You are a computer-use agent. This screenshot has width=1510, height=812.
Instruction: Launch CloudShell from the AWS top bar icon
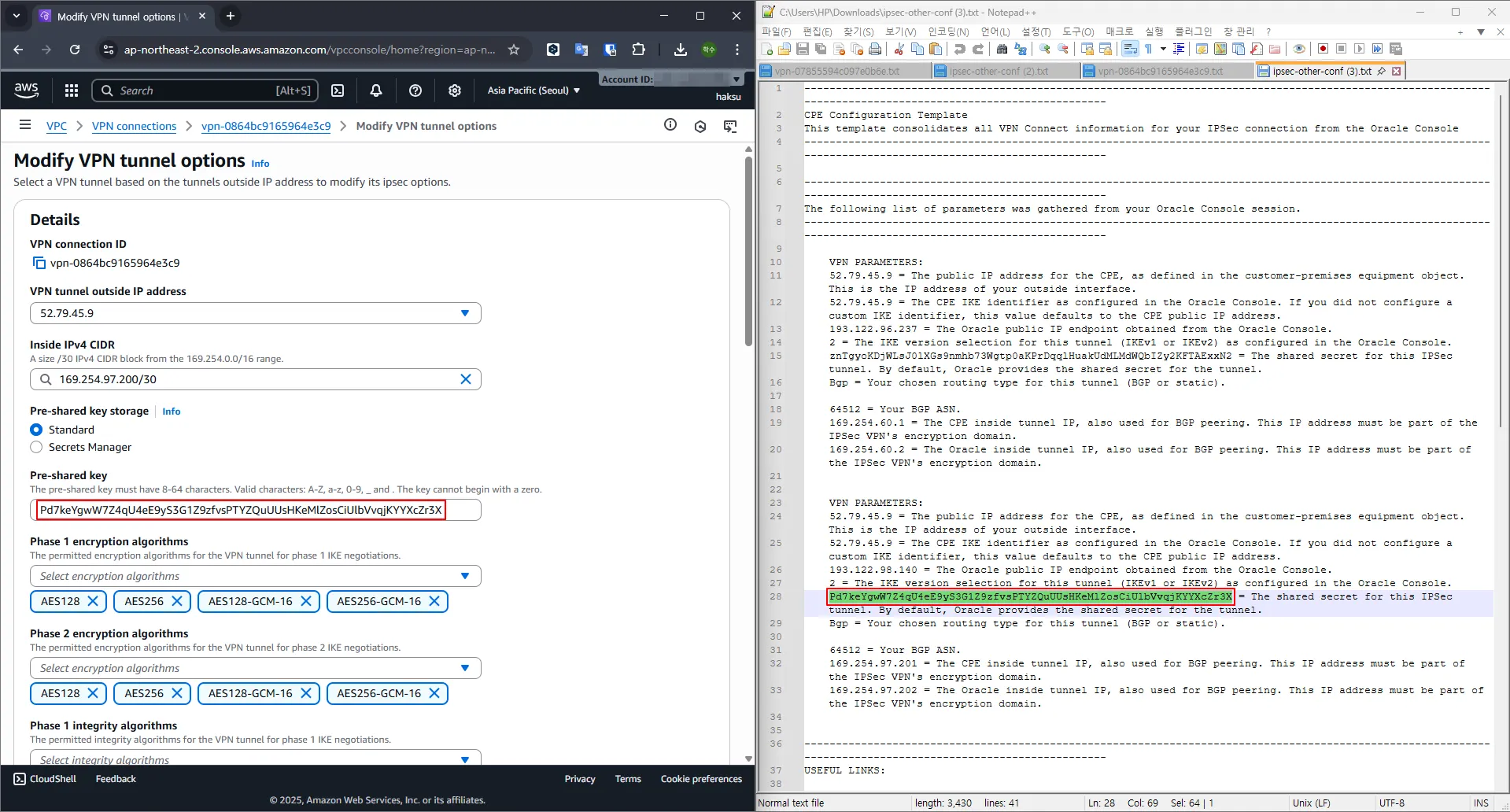[x=338, y=90]
